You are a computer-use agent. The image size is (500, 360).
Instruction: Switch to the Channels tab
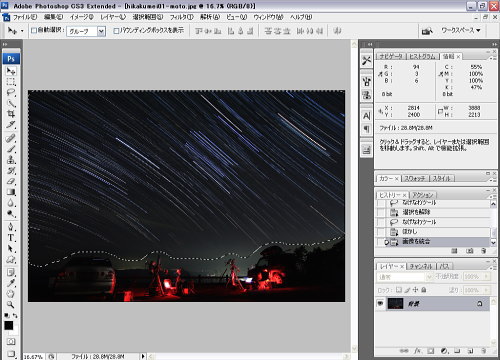tap(421, 266)
